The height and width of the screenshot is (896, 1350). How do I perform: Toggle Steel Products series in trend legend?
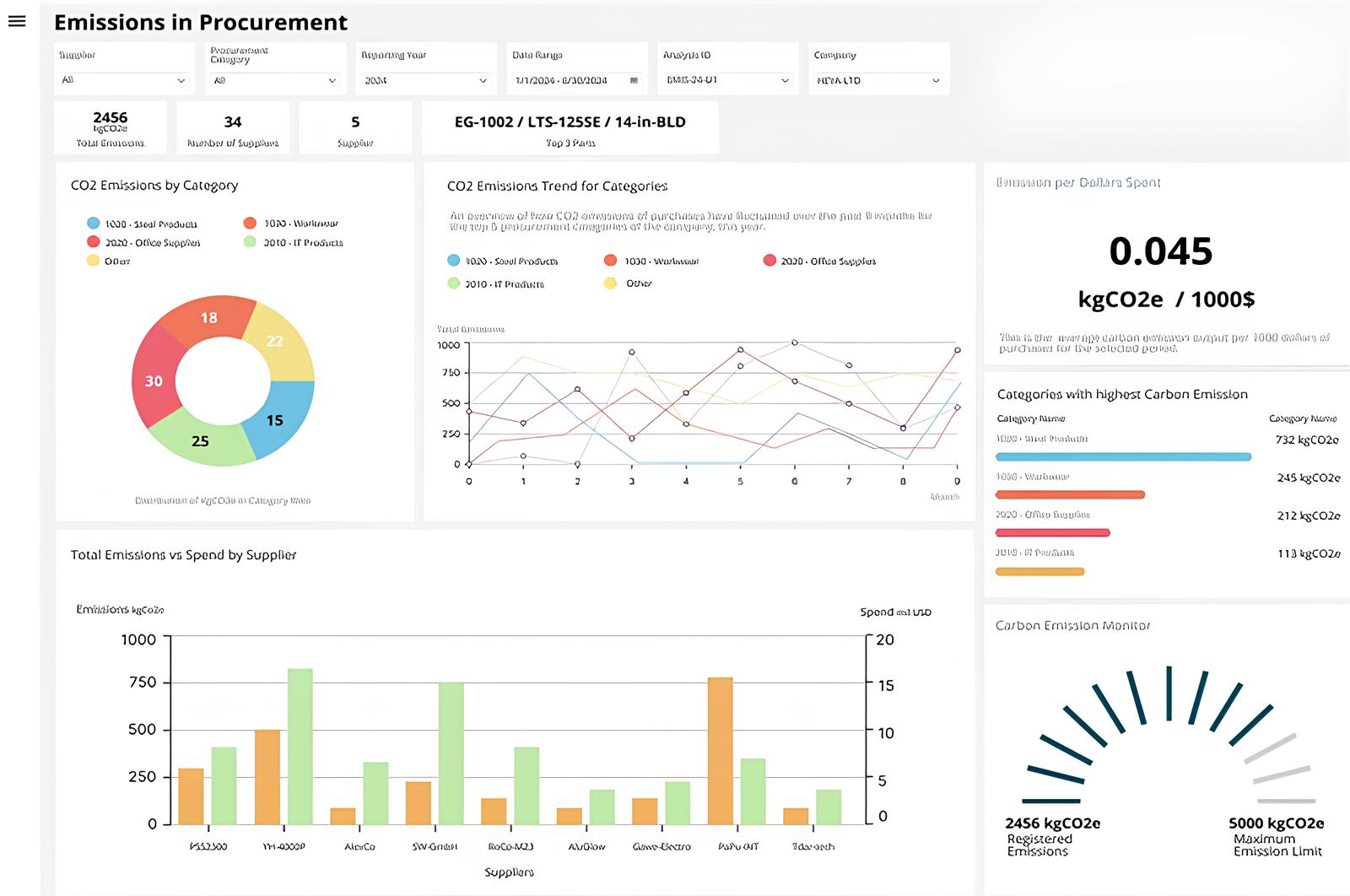[511, 262]
